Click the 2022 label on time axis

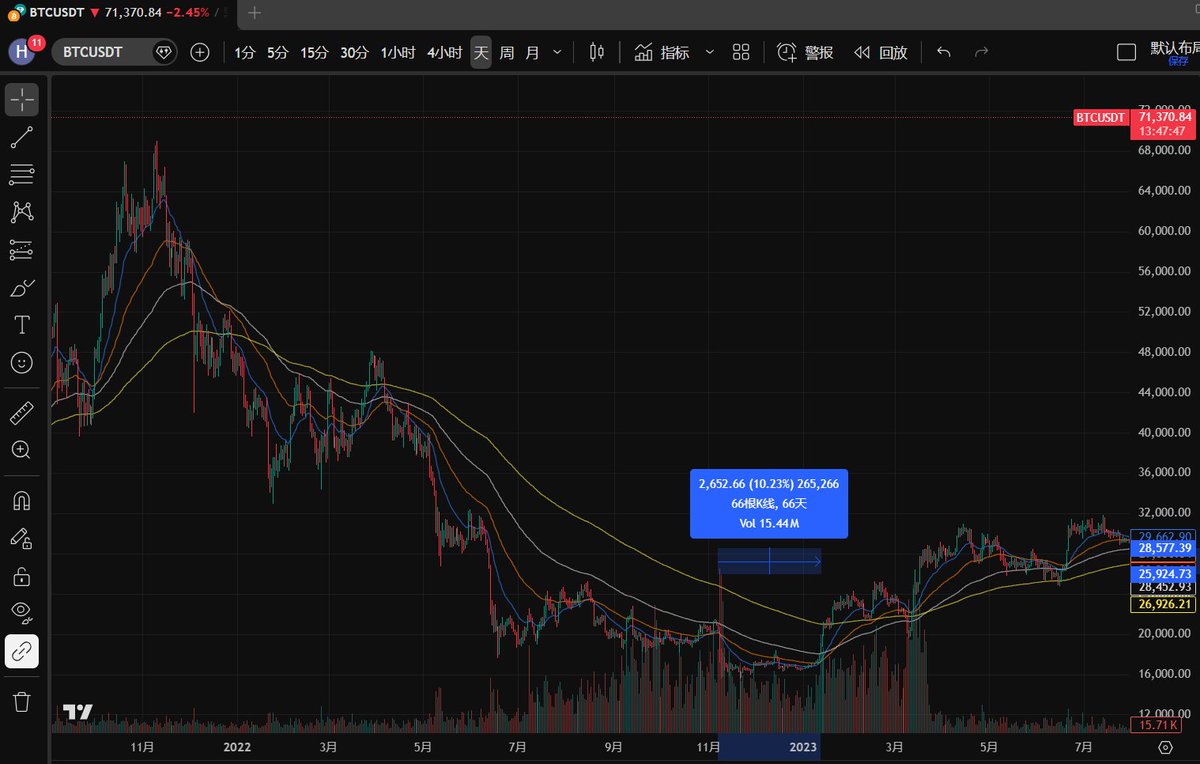[x=237, y=747]
